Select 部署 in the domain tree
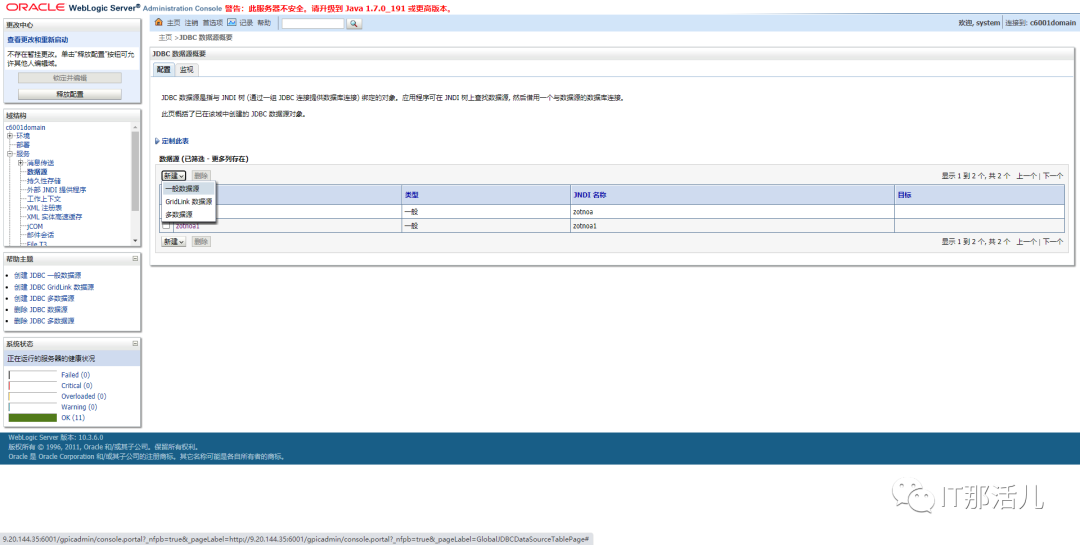This screenshot has width=1080, height=545. click(x=23, y=145)
